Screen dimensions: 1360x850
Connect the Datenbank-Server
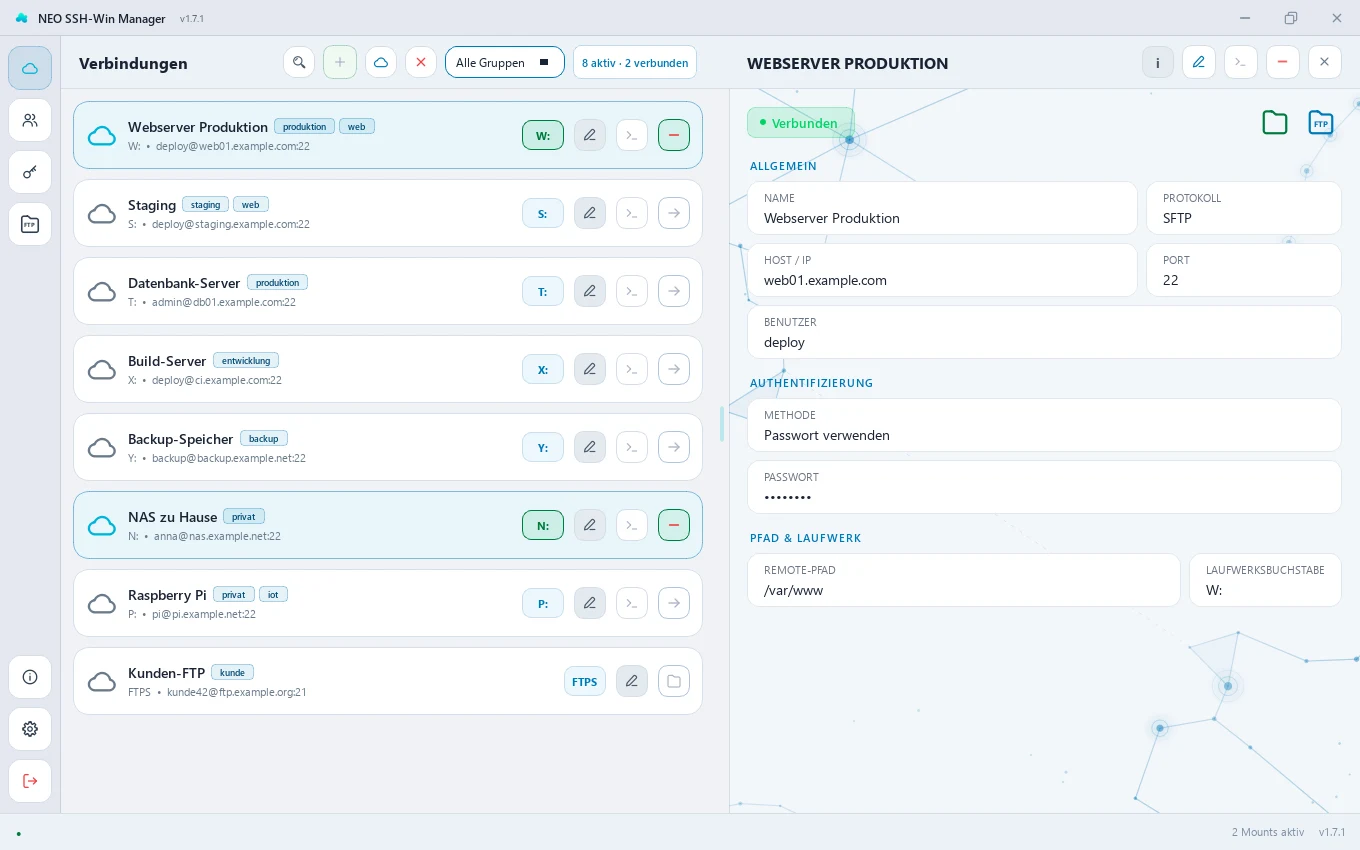pyautogui.click(x=674, y=291)
